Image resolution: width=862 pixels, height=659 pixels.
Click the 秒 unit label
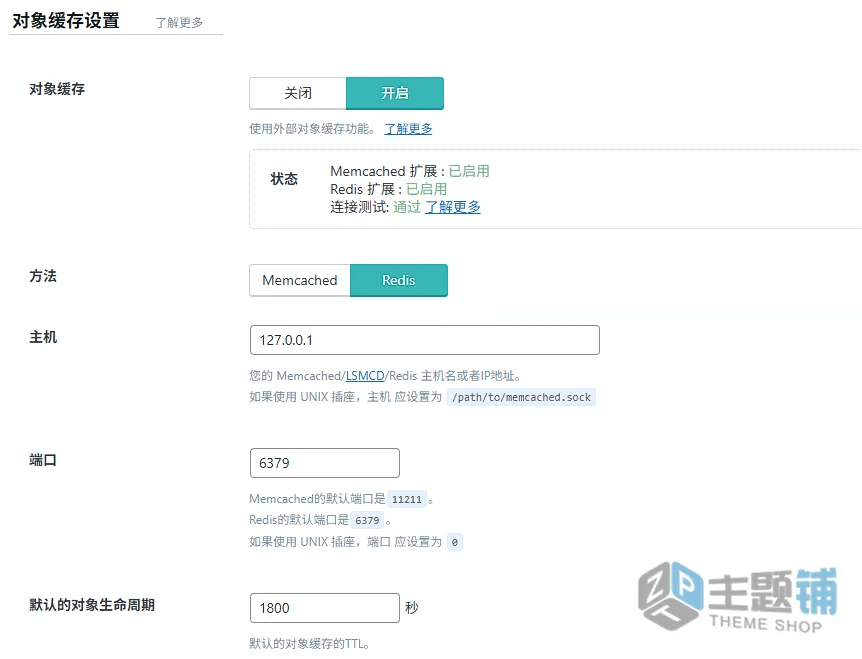pyautogui.click(x=412, y=608)
